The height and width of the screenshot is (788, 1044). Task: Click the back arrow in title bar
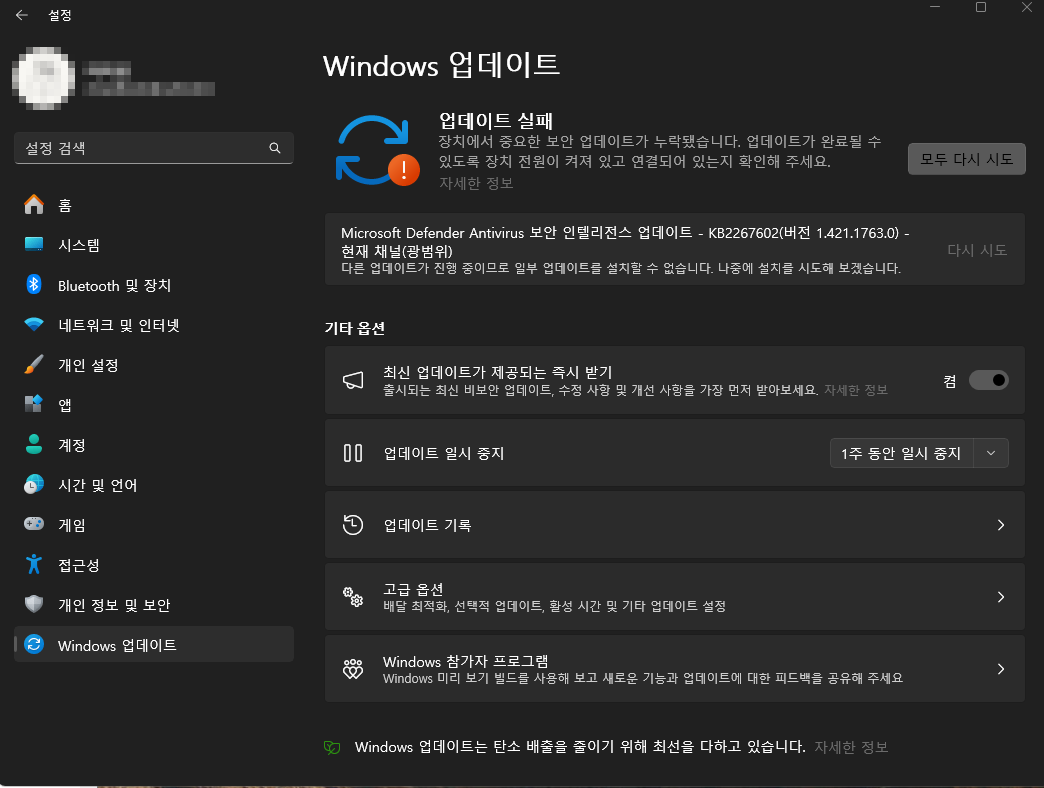coord(21,15)
